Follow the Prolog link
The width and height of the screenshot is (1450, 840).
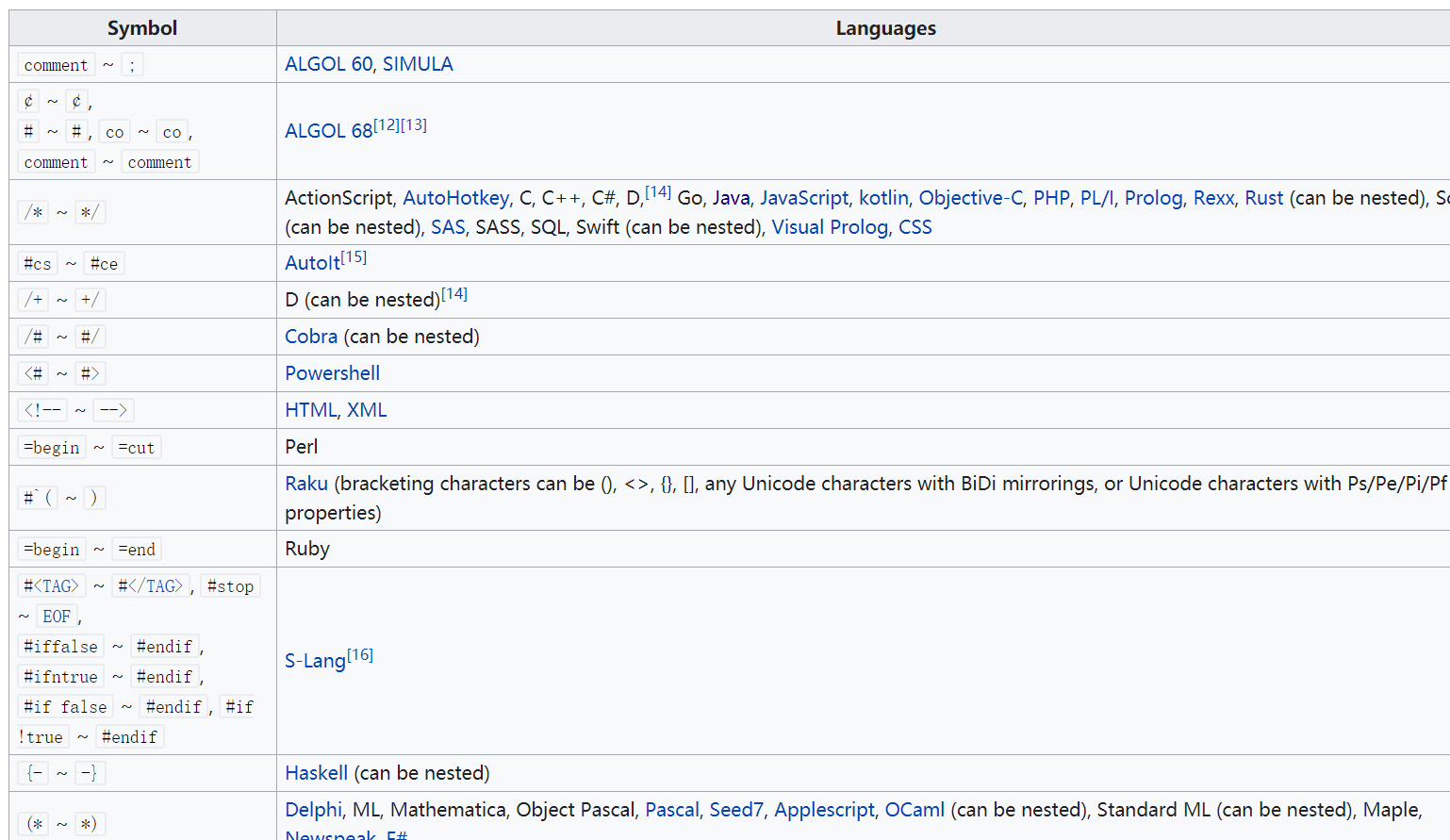1154,198
